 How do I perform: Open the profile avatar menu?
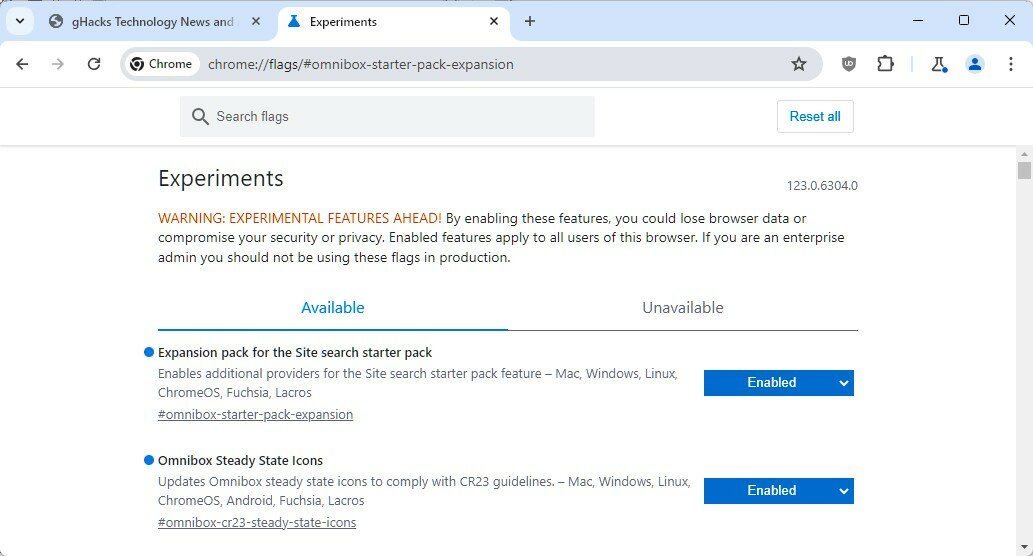[x=974, y=64]
